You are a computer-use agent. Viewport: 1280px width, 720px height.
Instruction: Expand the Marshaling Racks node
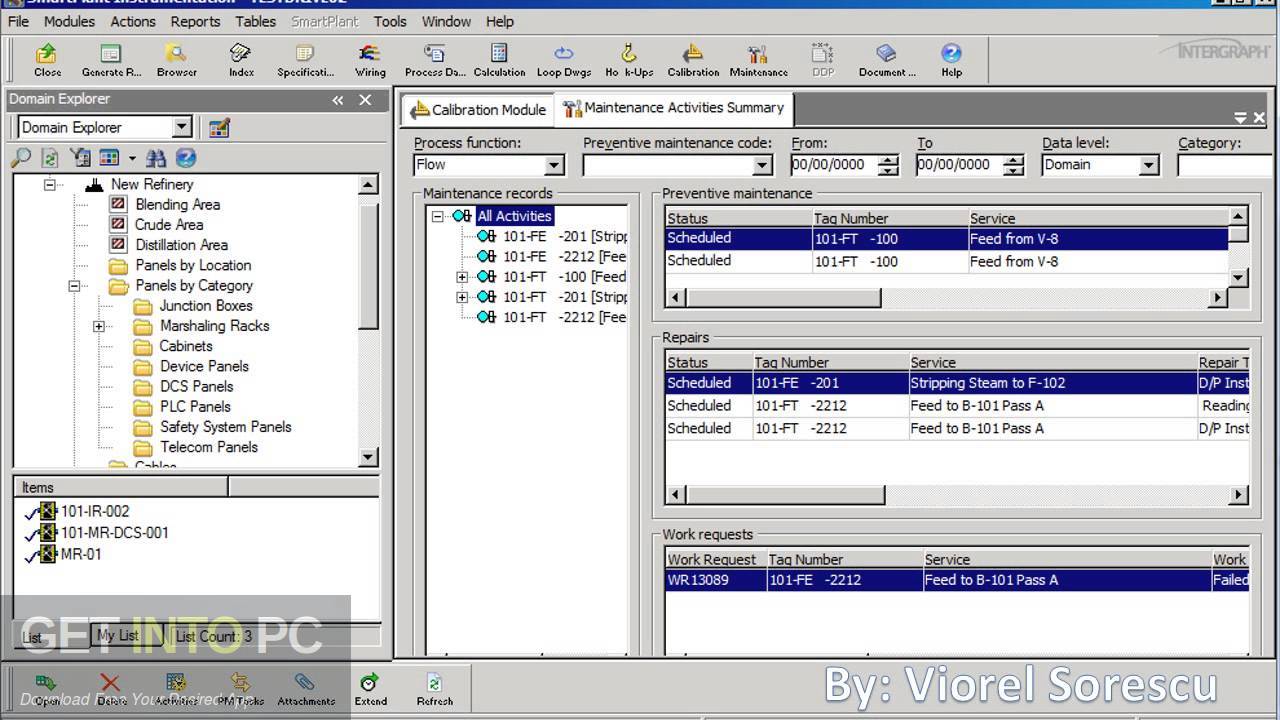tap(98, 326)
